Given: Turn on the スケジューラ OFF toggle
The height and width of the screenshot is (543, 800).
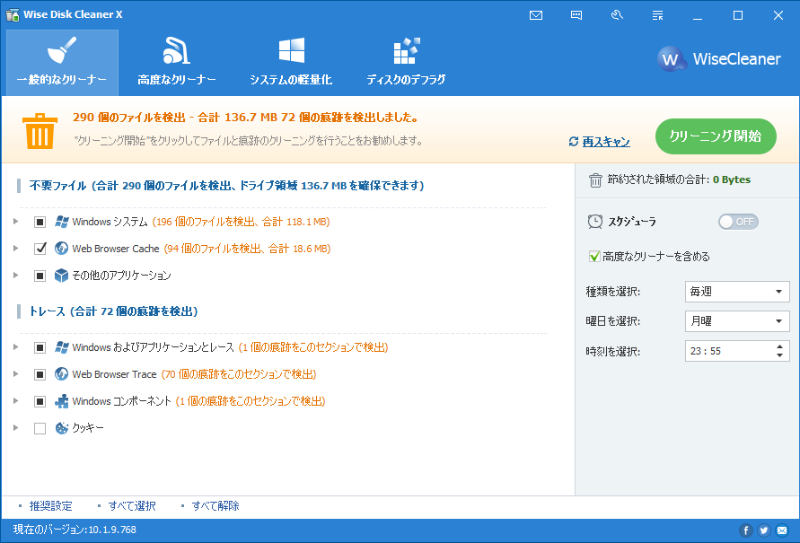Looking at the screenshot, I should tap(738, 221).
